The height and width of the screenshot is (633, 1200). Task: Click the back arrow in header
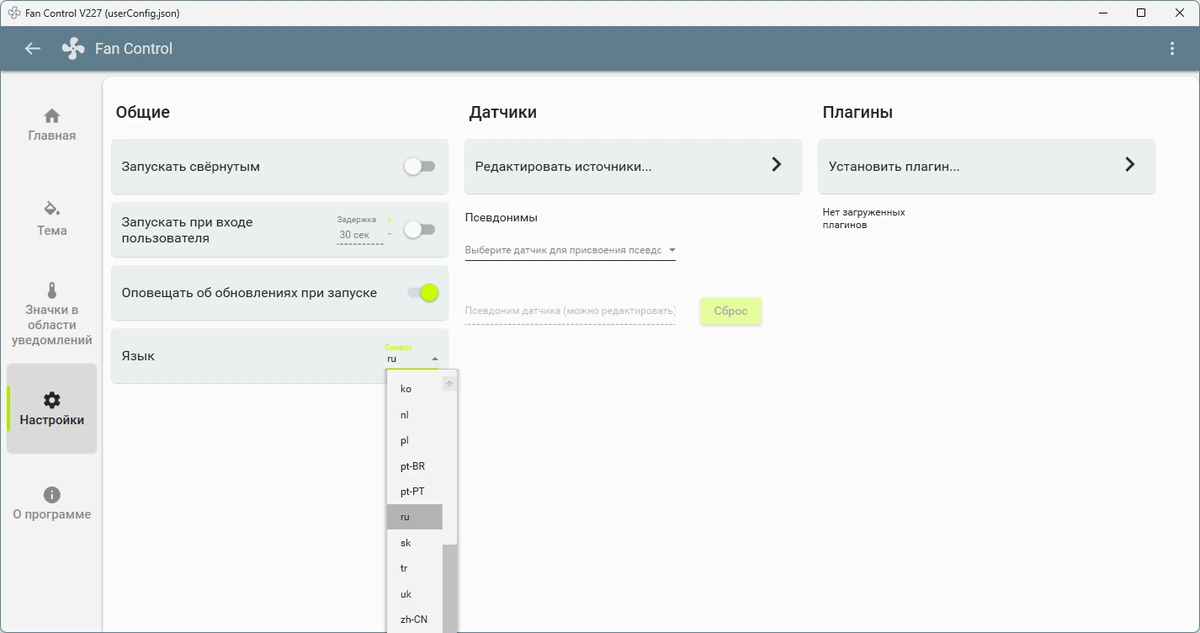(x=33, y=48)
